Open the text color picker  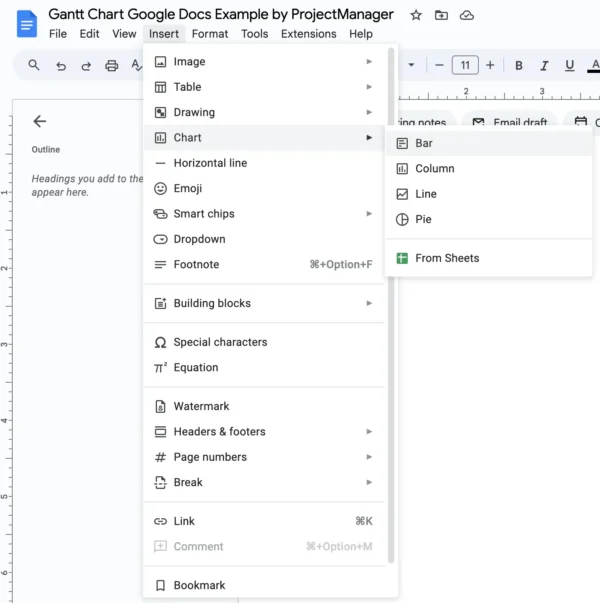[x=594, y=66]
